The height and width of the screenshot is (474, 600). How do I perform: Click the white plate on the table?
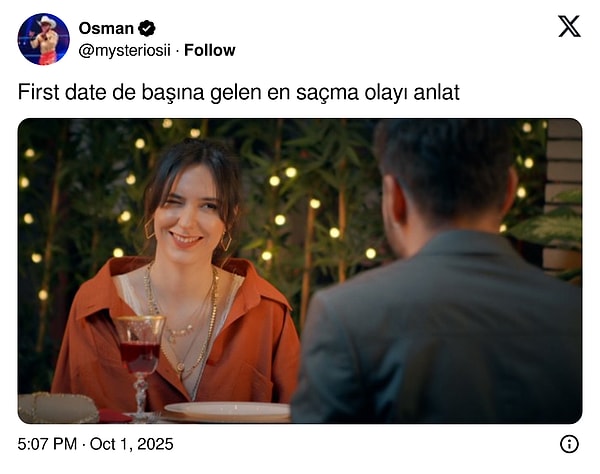pyautogui.click(x=228, y=410)
